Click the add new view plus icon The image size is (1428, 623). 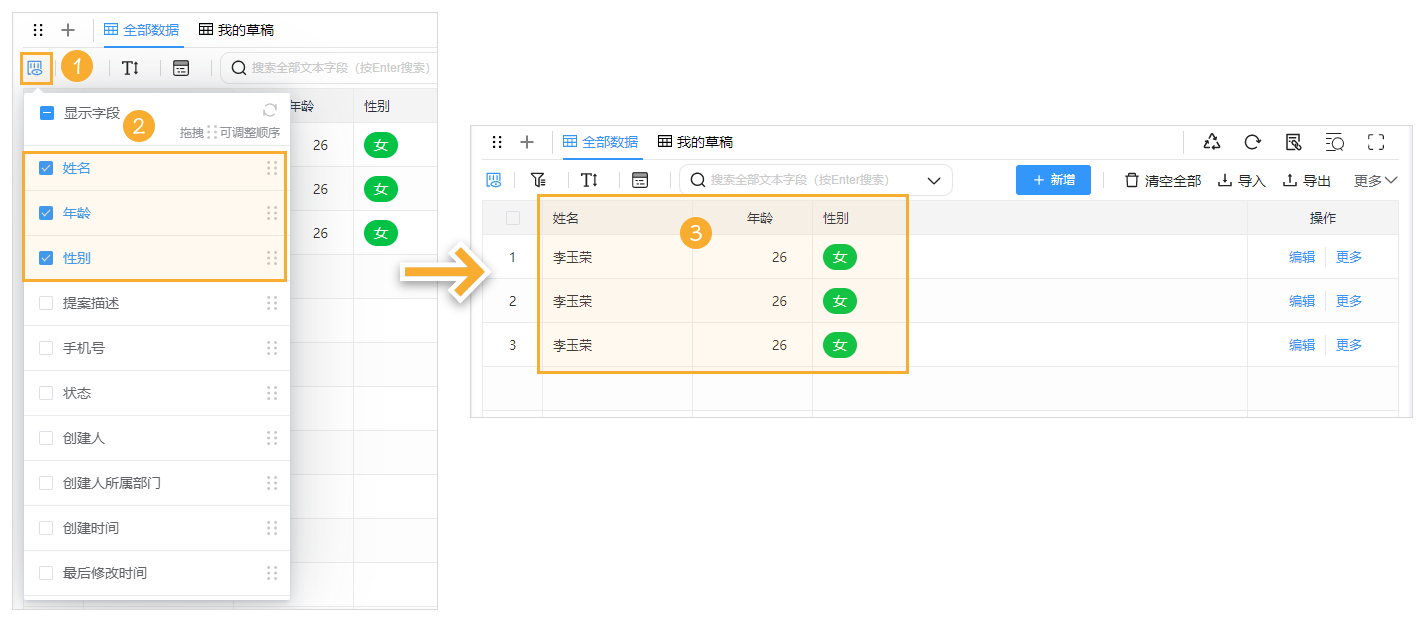[527, 142]
